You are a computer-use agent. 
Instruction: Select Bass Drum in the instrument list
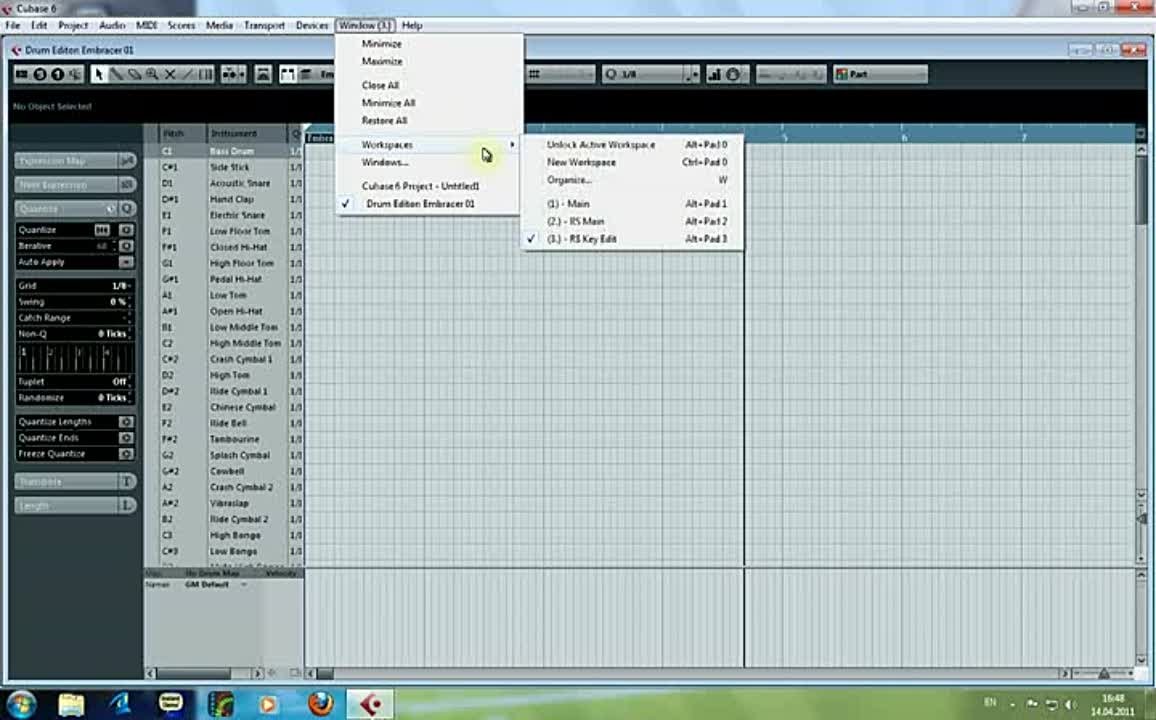pos(239,150)
